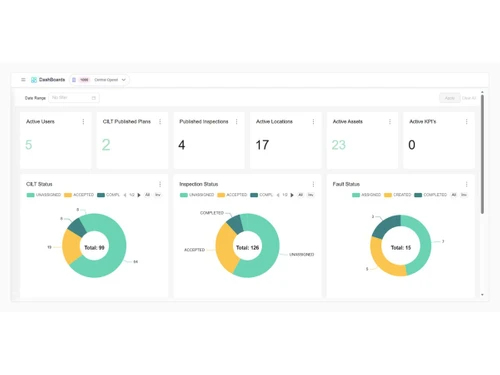Click the CILT Status chart title

point(39,184)
